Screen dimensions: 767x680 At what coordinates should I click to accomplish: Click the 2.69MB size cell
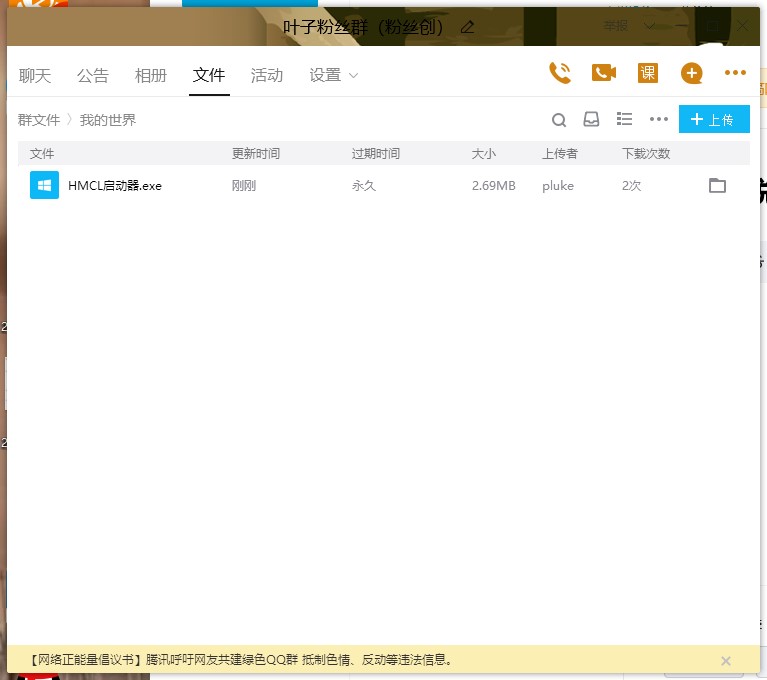(494, 185)
